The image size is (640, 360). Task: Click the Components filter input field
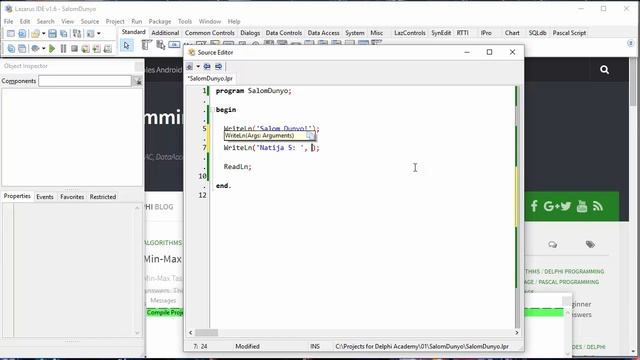(85, 81)
